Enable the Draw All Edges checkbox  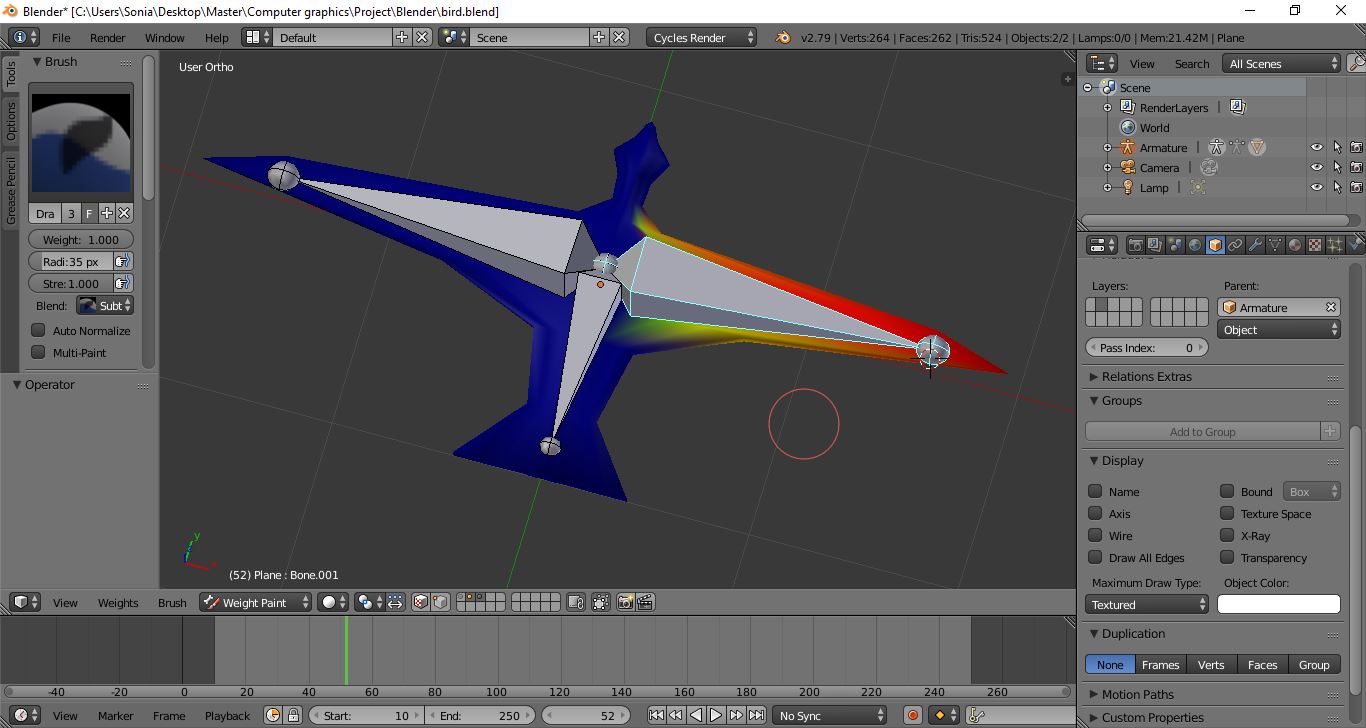[x=1095, y=557]
